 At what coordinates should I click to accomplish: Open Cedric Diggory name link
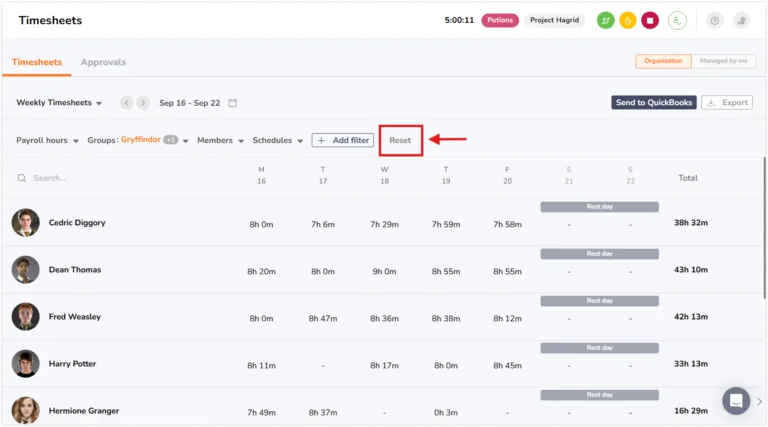77,223
